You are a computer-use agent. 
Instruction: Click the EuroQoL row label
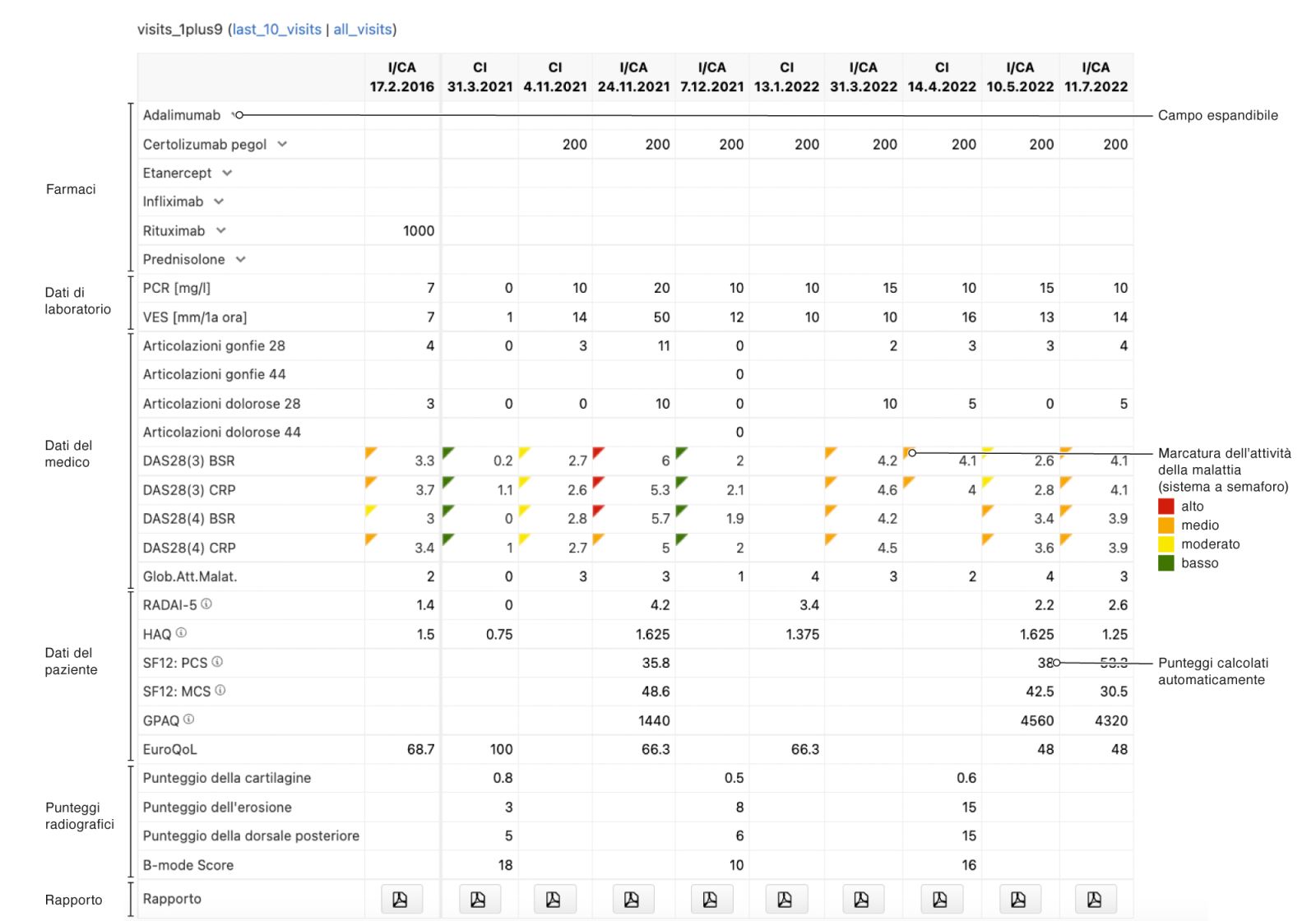[x=170, y=749]
